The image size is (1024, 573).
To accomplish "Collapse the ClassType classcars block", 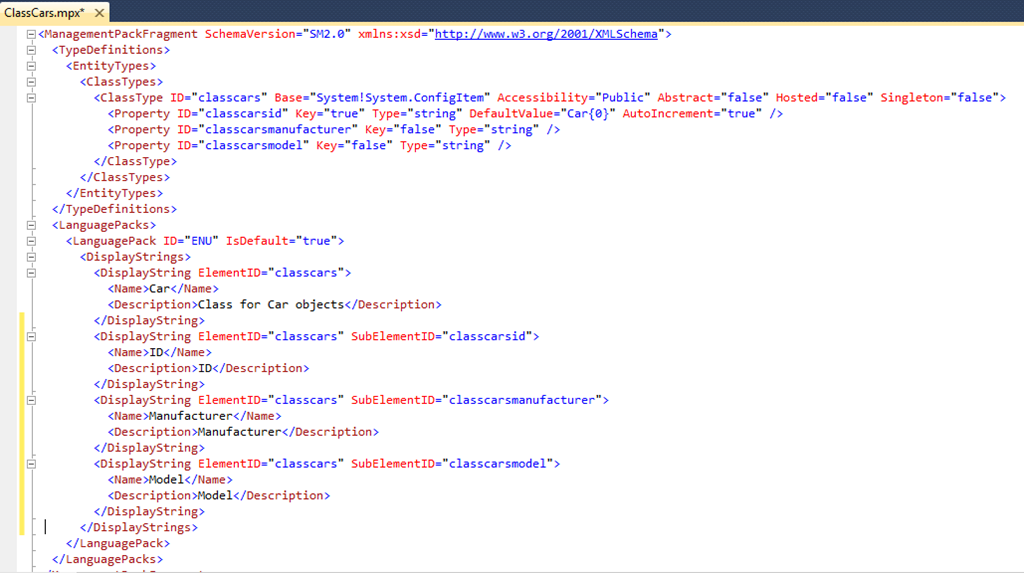I will coord(32,98).
